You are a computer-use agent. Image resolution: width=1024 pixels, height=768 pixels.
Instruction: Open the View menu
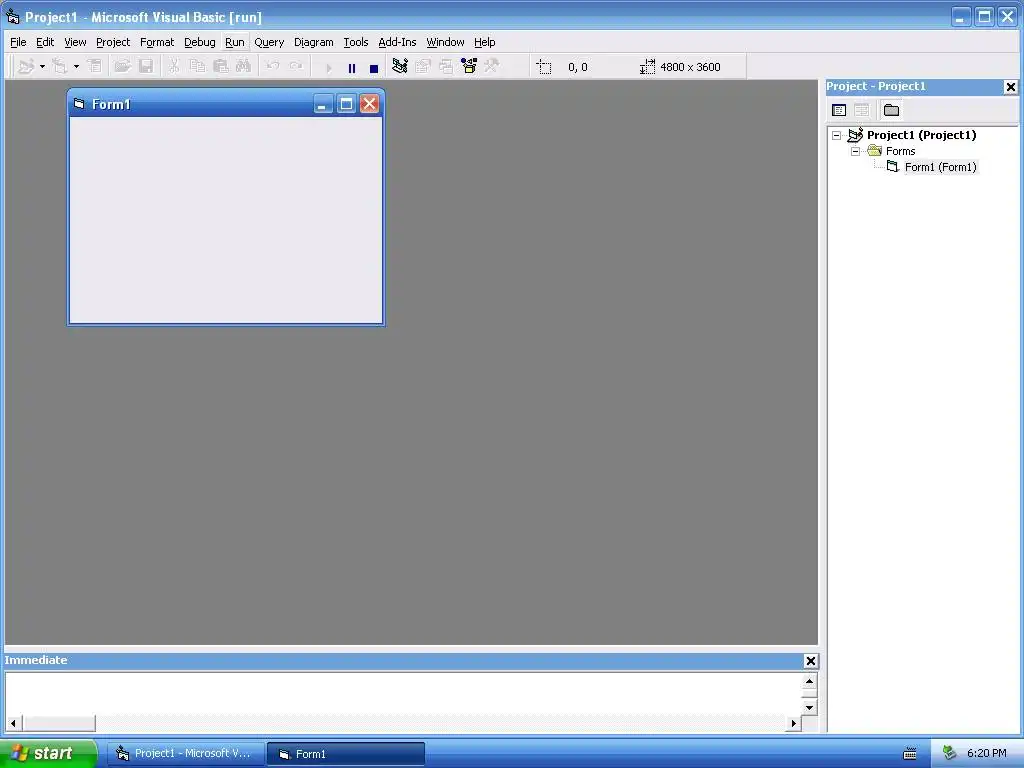[75, 42]
